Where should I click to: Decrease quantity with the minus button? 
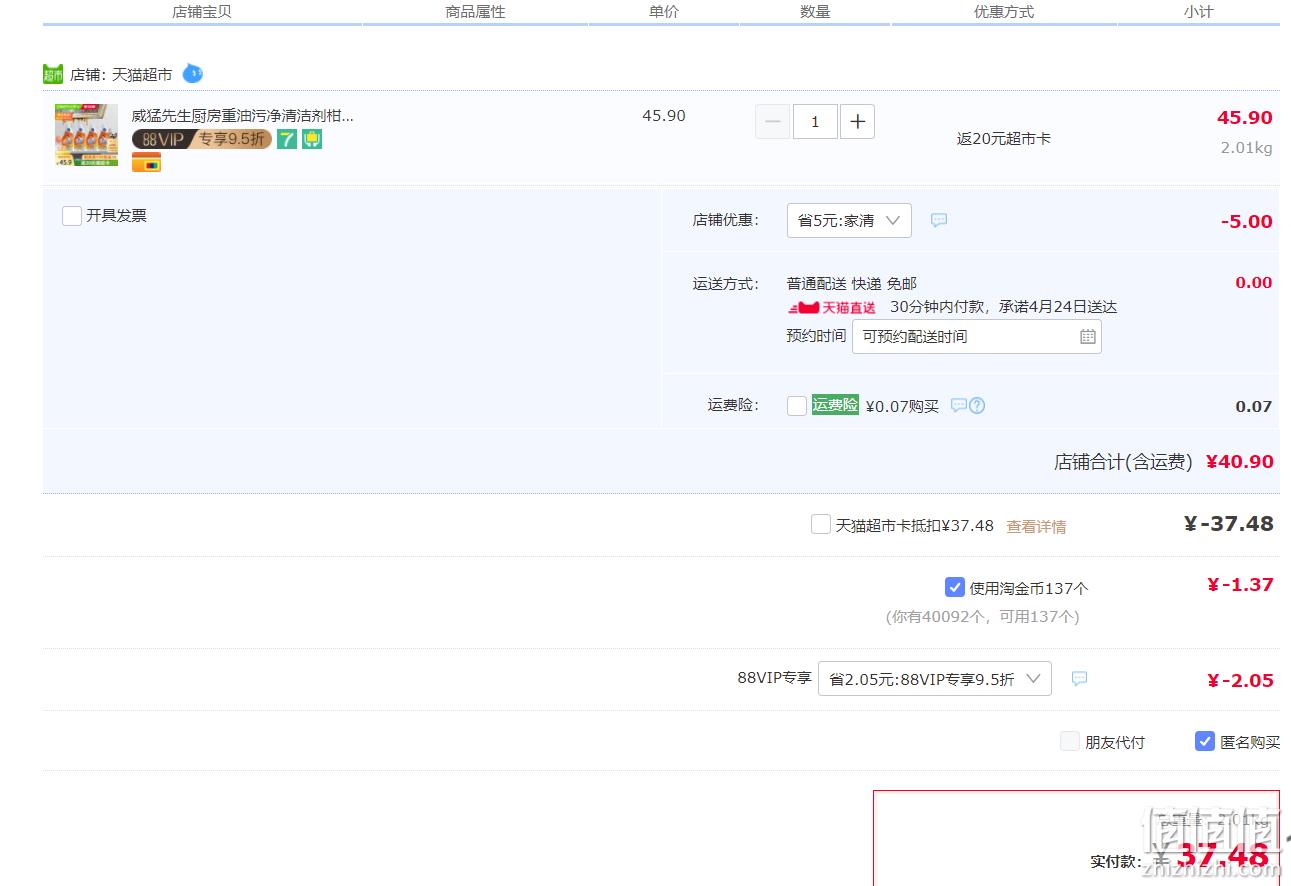pyautogui.click(x=772, y=122)
